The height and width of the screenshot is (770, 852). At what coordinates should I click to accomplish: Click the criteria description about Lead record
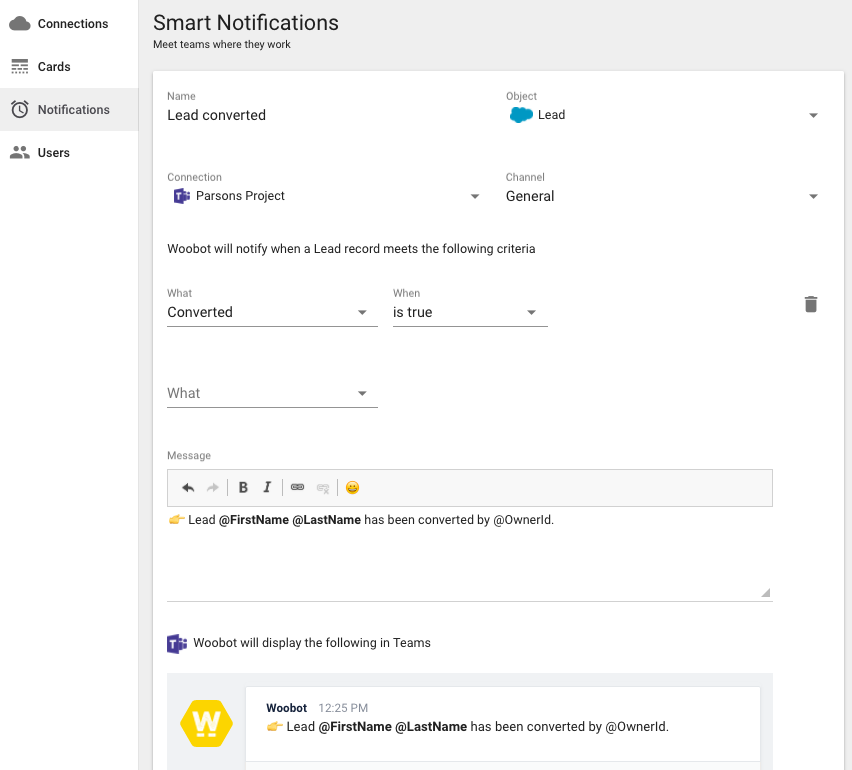tap(351, 249)
